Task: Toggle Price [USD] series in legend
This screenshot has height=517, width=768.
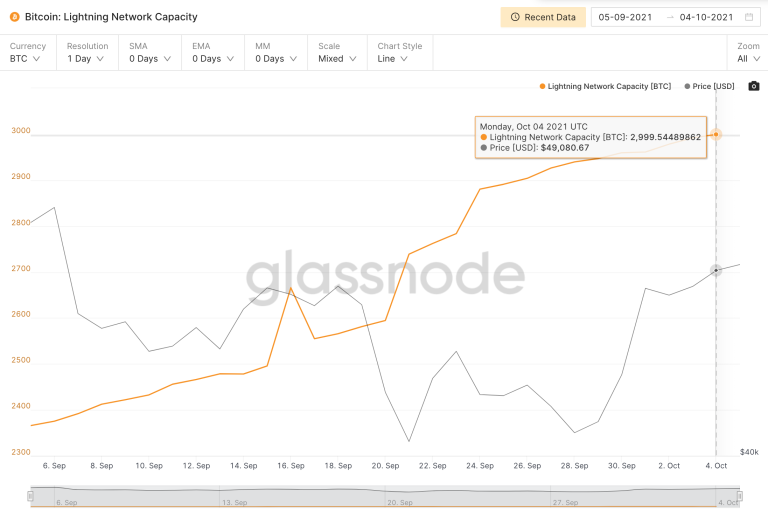Action: click(709, 86)
